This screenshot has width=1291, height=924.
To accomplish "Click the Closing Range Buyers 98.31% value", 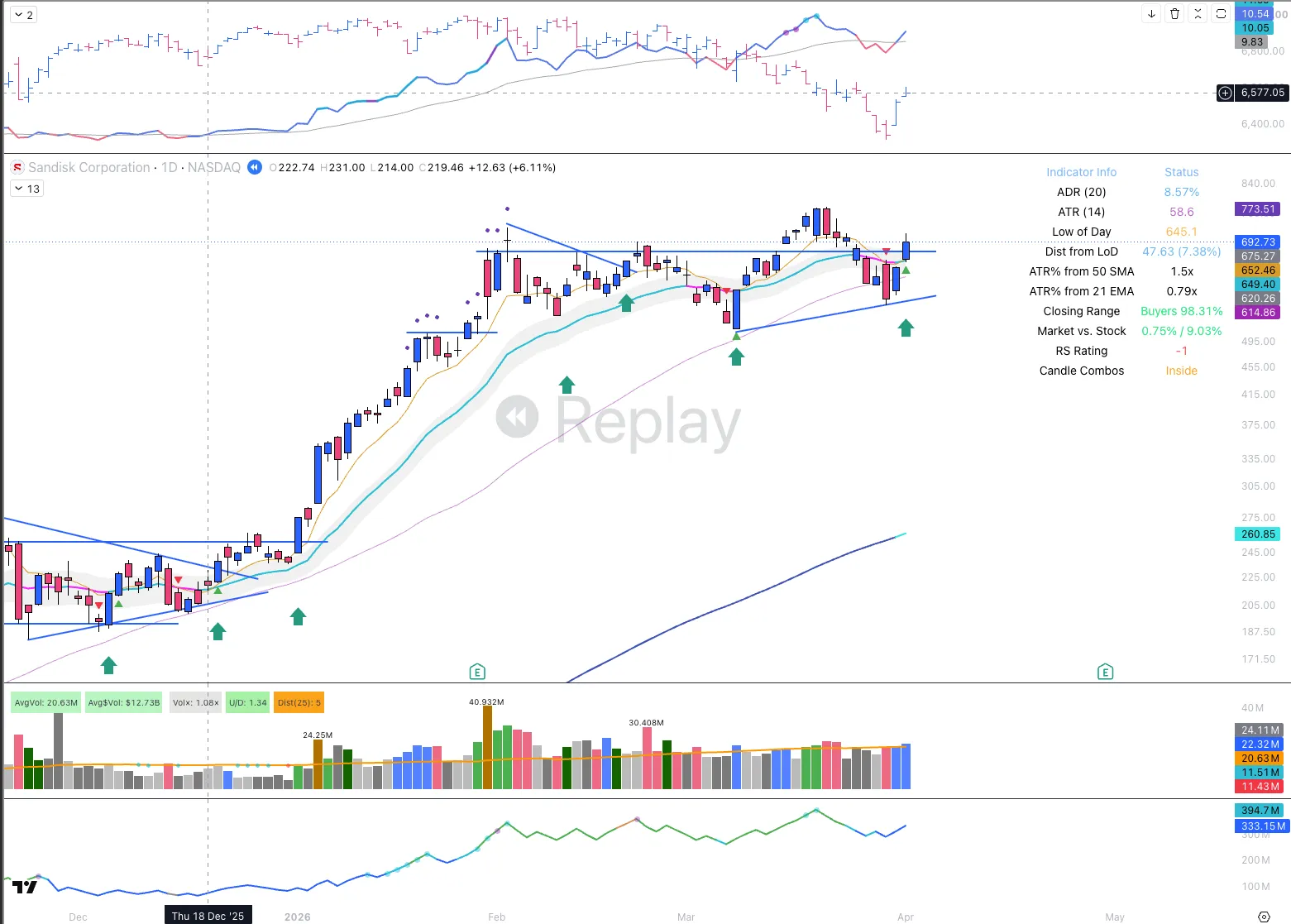I will (x=1181, y=311).
